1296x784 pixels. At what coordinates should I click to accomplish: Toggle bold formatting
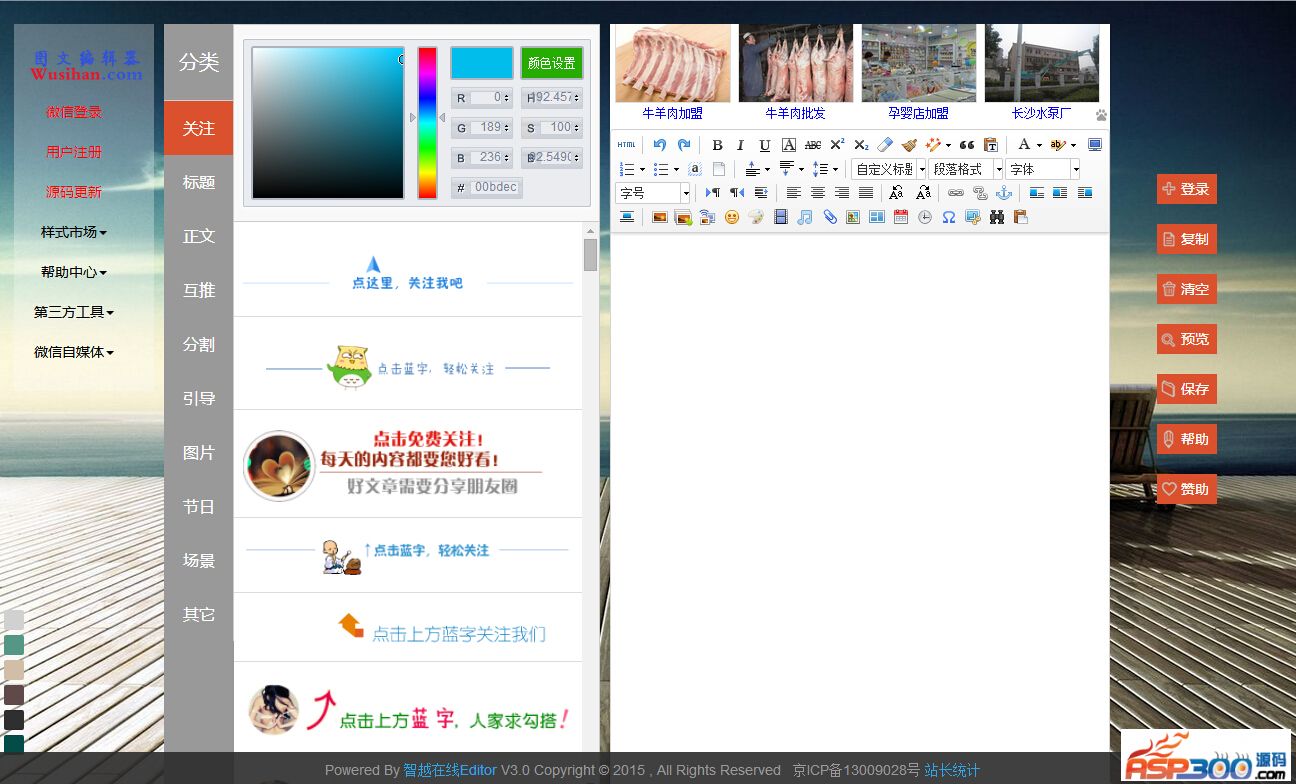(x=717, y=145)
